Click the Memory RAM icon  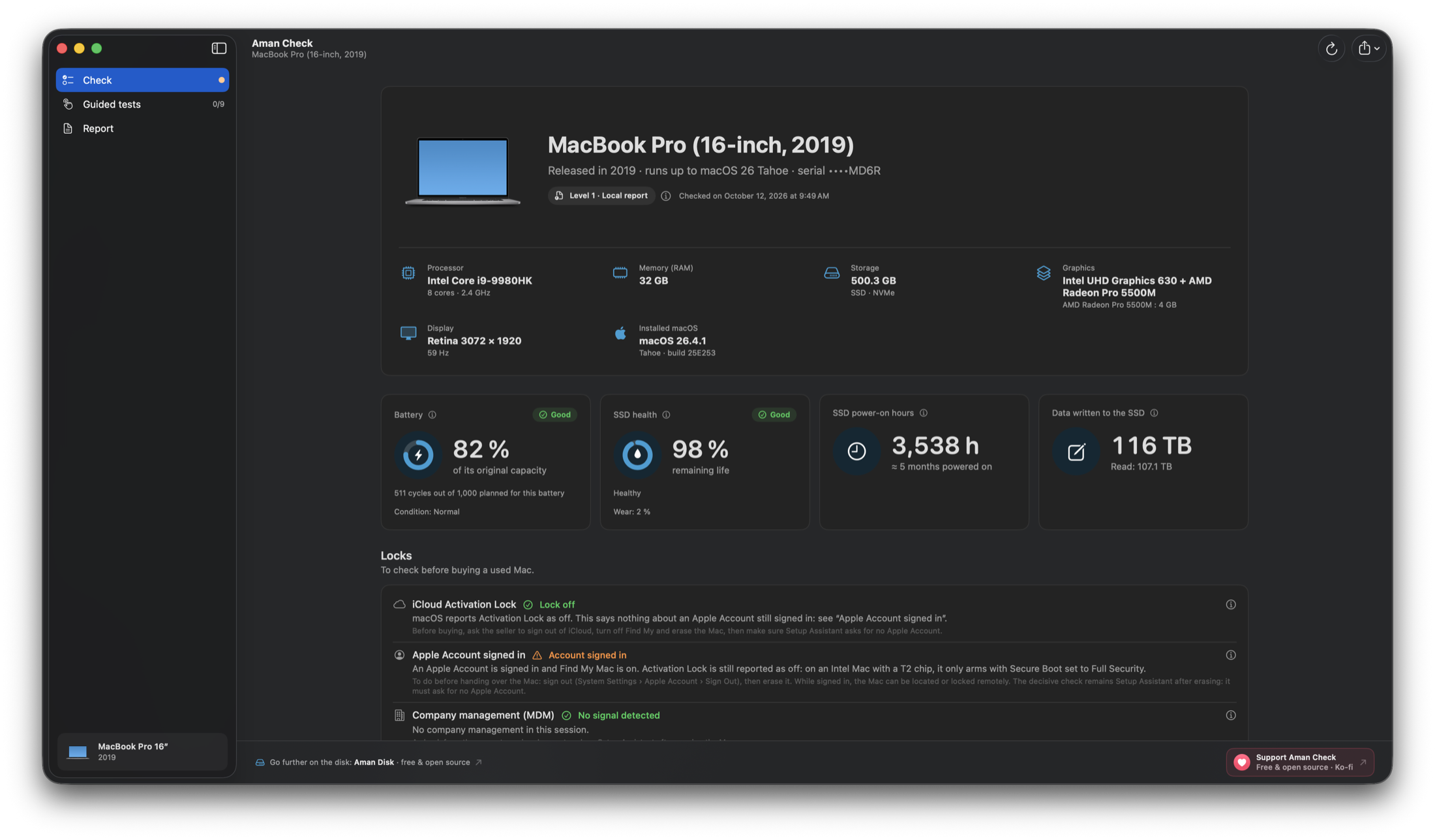[620, 273]
